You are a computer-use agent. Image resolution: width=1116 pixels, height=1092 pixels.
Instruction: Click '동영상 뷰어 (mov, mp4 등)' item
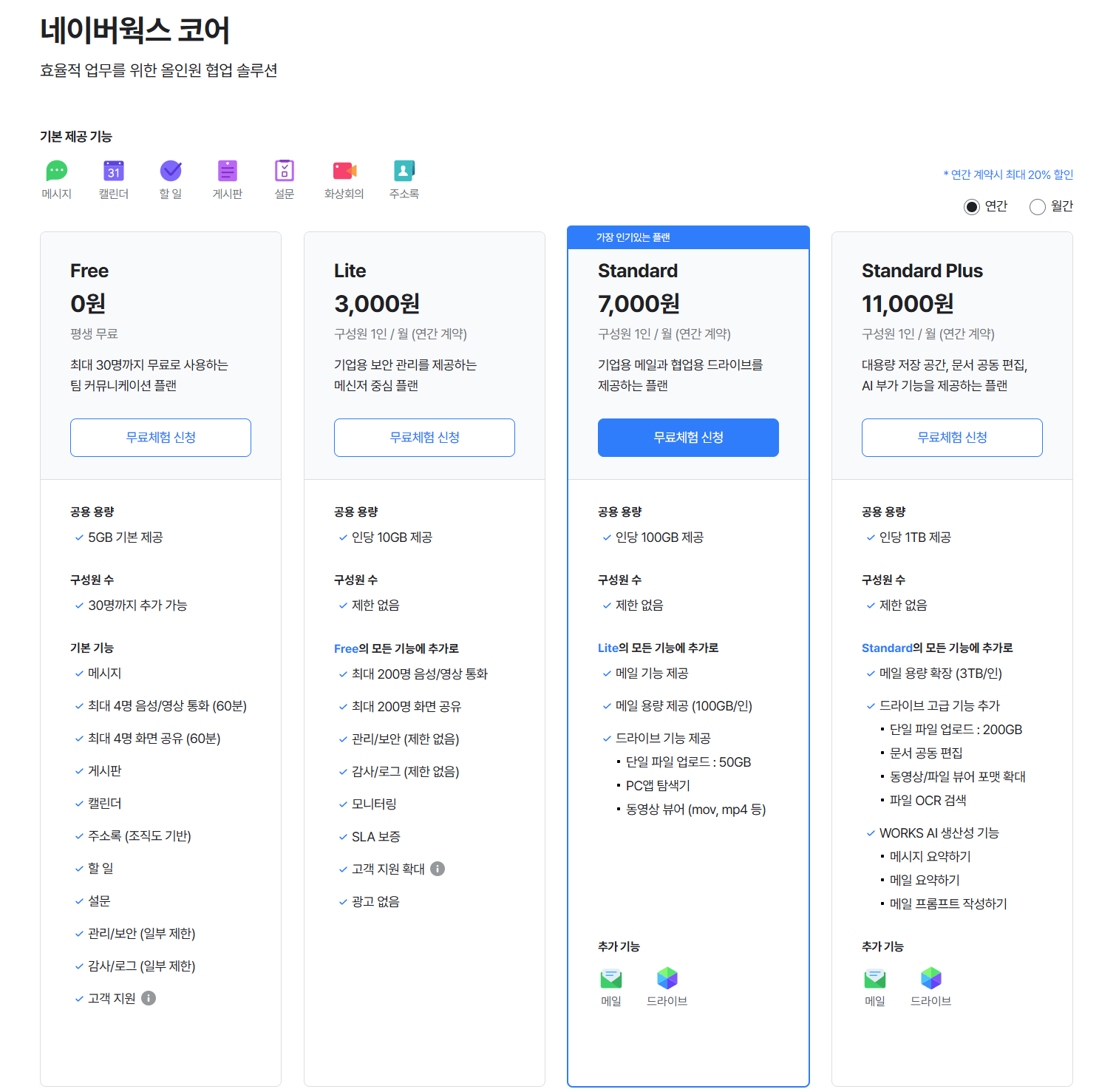click(696, 810)
